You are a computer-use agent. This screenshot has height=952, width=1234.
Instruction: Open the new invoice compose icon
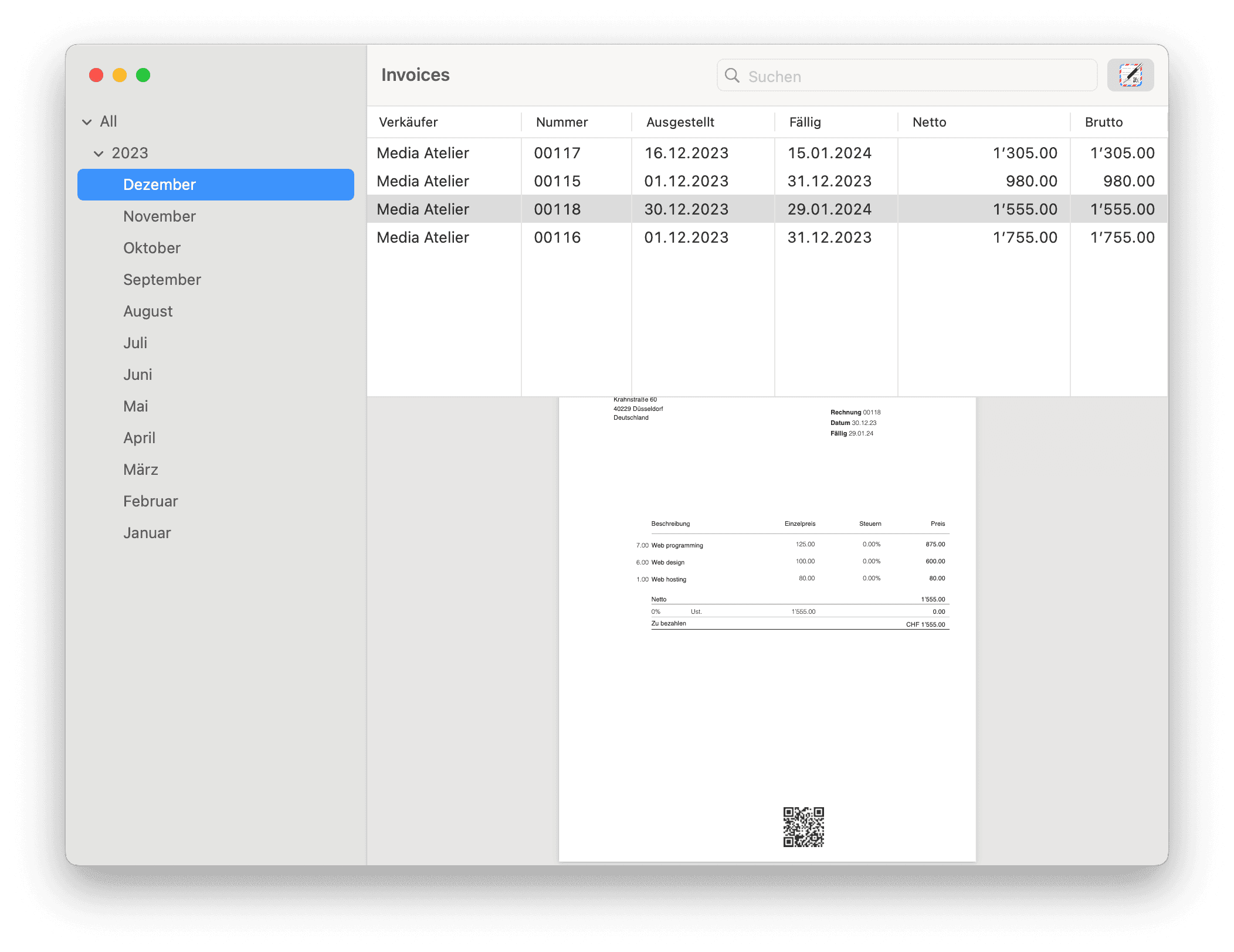pyautogui.click(x=1130, y=75)
